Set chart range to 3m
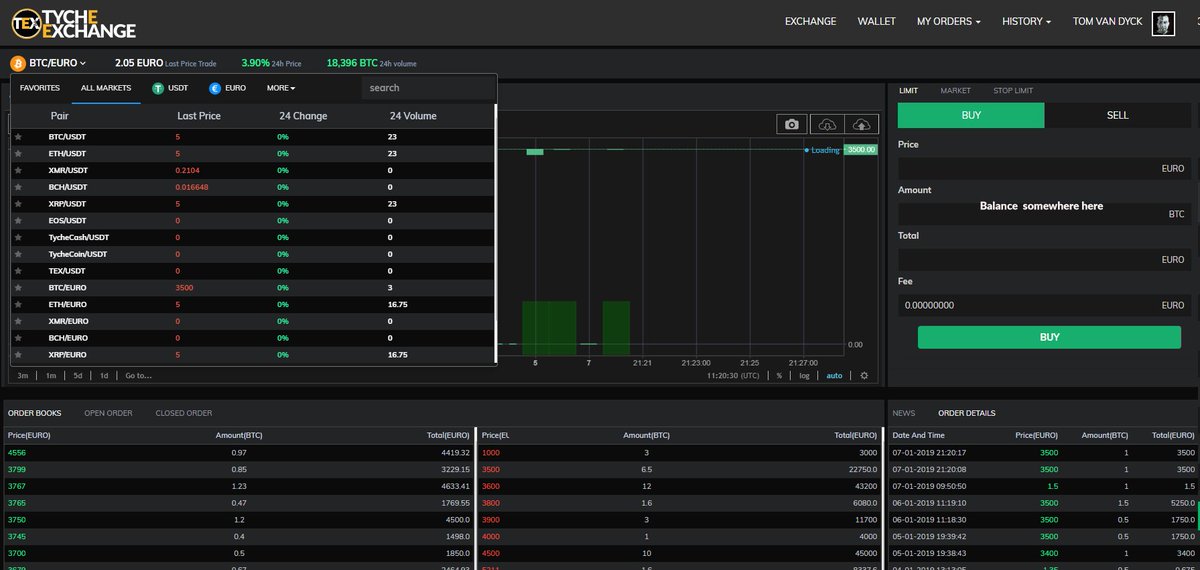Viewport: 1200px width, 570px height. 22,376
